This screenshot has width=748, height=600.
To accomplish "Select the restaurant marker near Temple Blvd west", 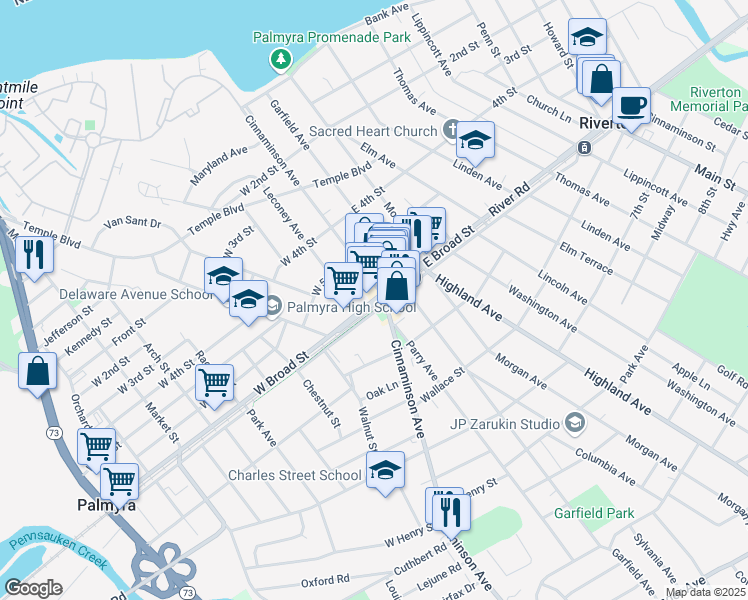I will [34, 258].
